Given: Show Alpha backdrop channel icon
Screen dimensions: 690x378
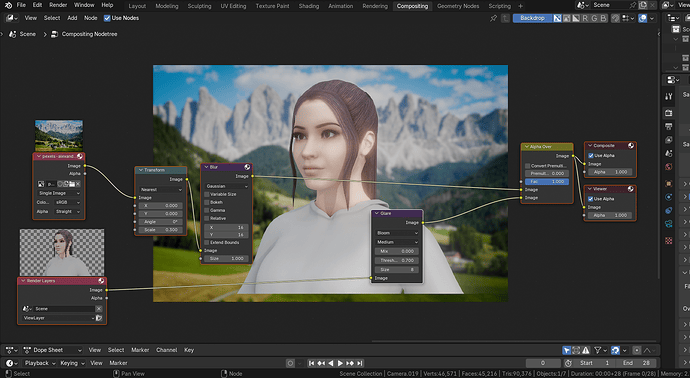Looking at the screenshot, I should click(x=576, y=18).
